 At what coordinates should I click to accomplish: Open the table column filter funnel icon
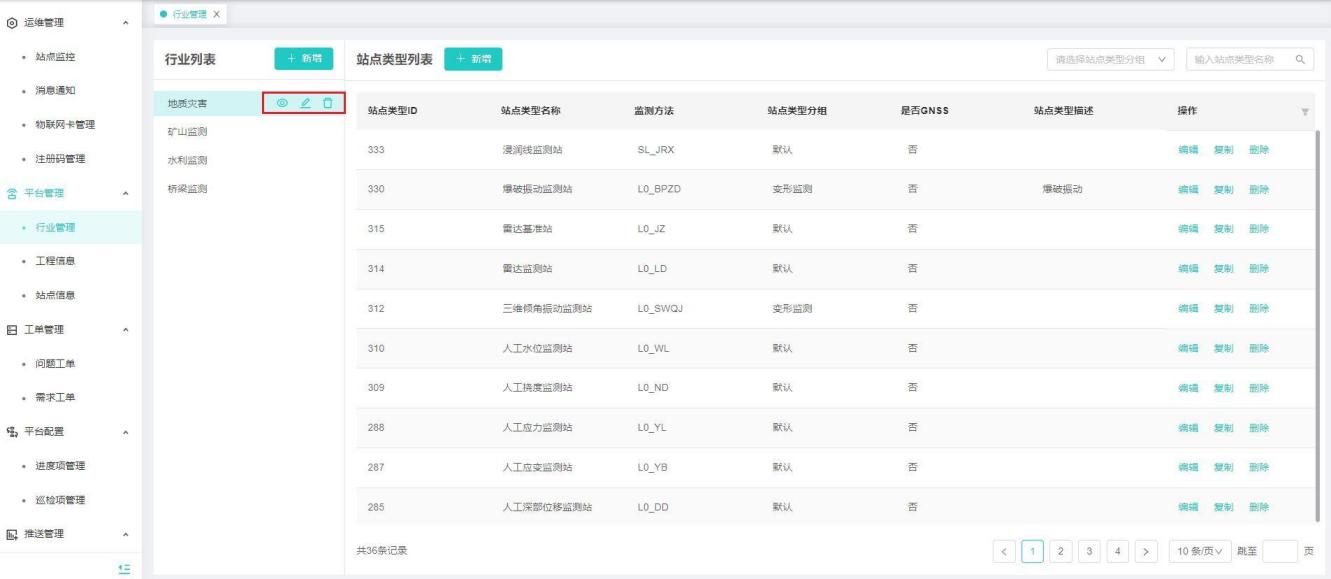tap(1305, 111)
